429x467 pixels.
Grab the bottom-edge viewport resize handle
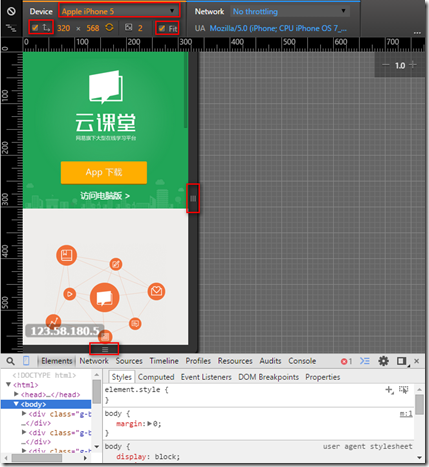105,349
